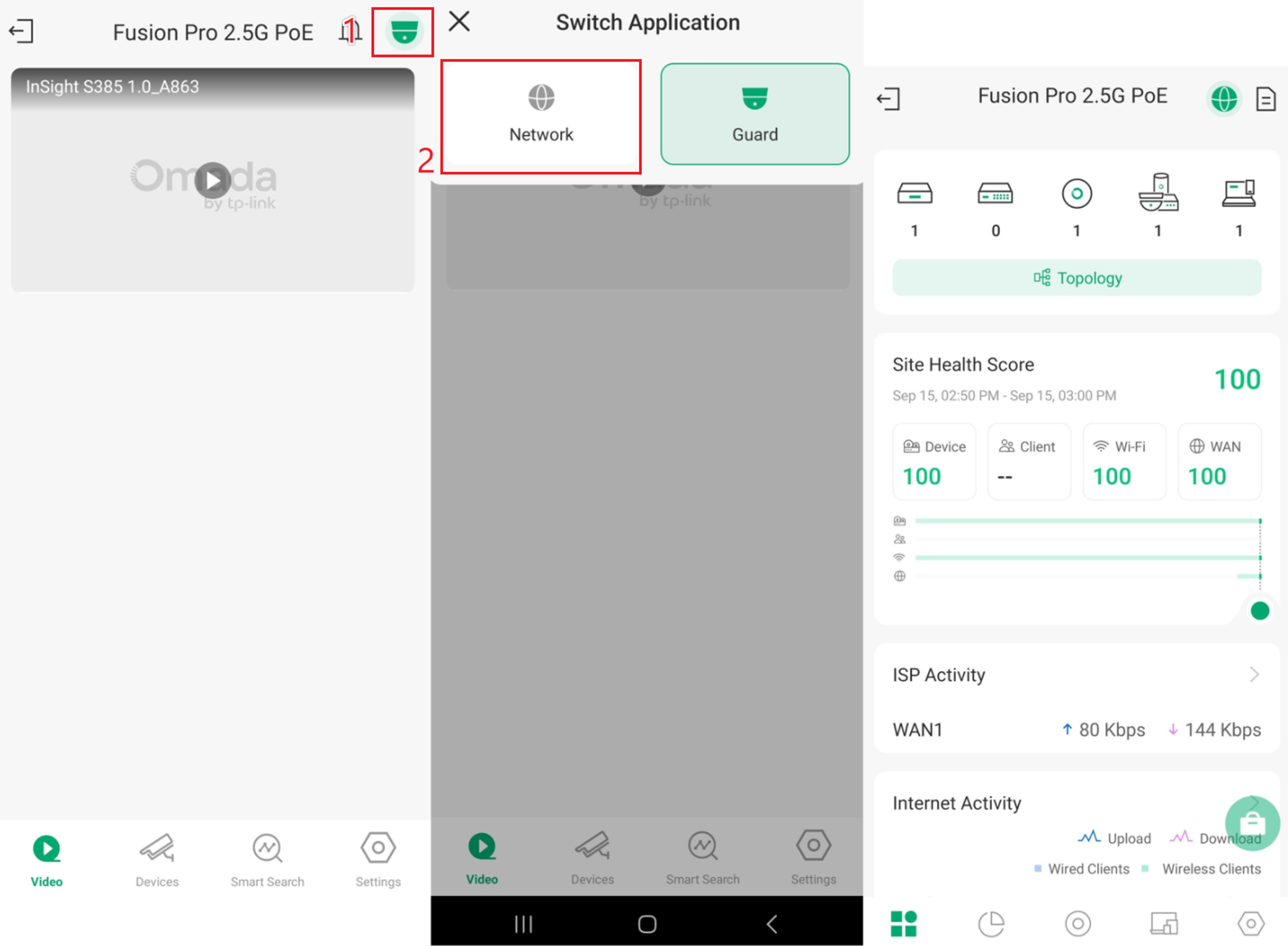Open Smart Search tab on left screen
The image size is (1288, 946).
click(x=267, y=861)
